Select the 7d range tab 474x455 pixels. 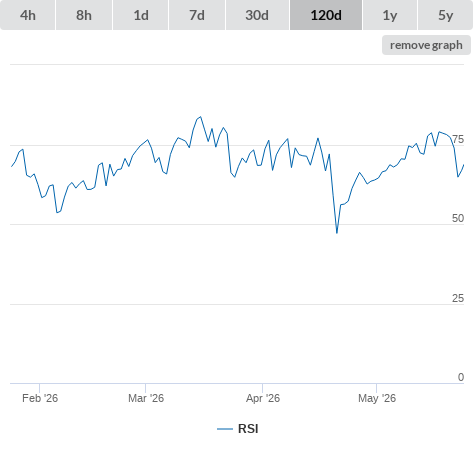(197, 15)
